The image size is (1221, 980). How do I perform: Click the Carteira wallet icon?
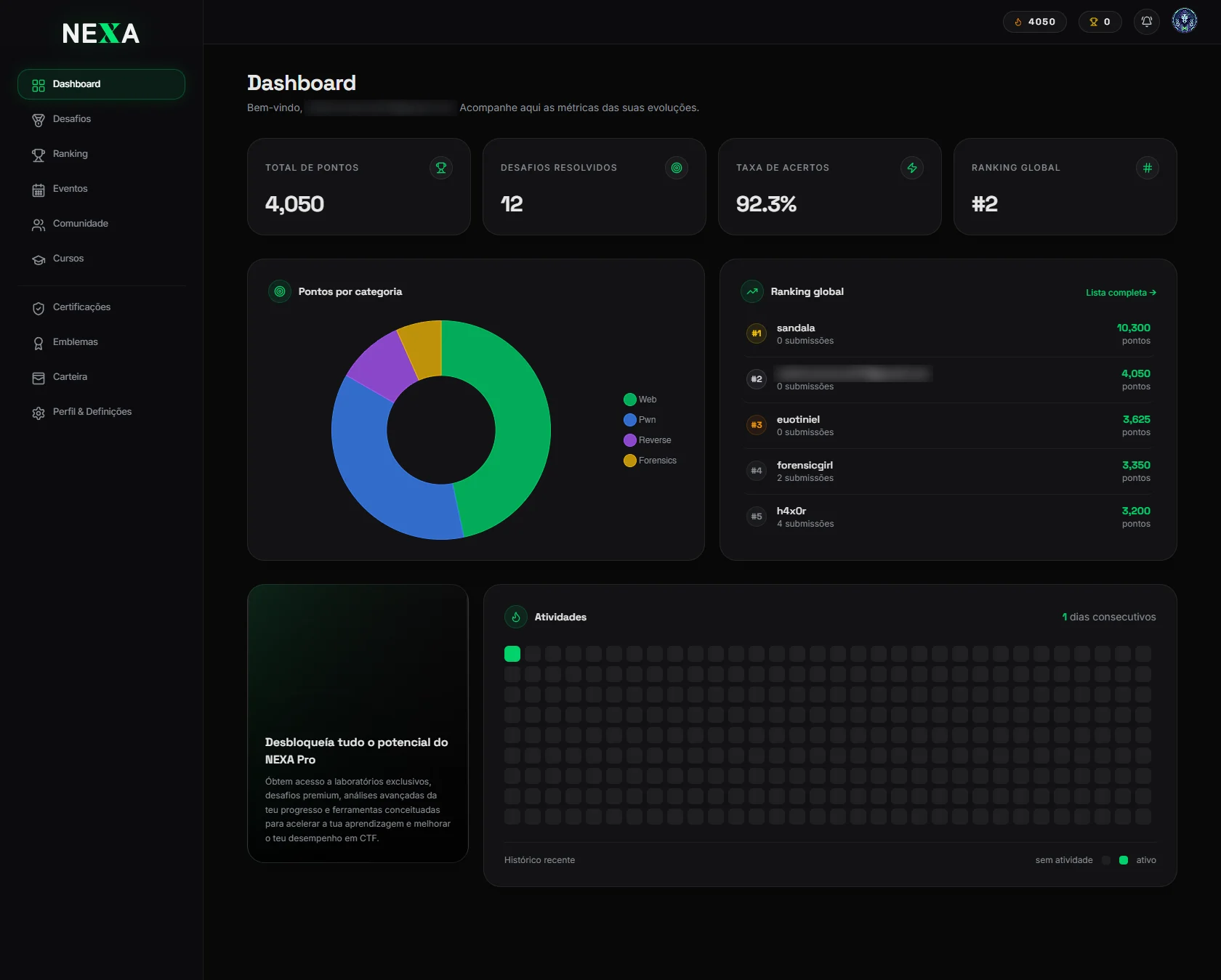(39, 378)
